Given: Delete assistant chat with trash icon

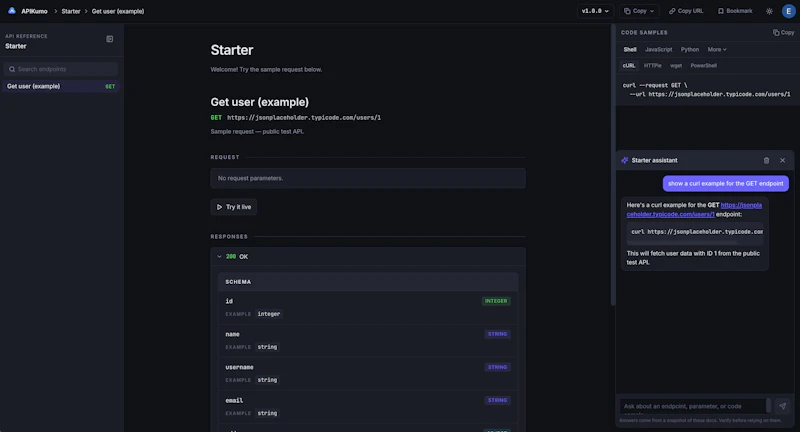Looking at the screenshot, I should 766,160.
